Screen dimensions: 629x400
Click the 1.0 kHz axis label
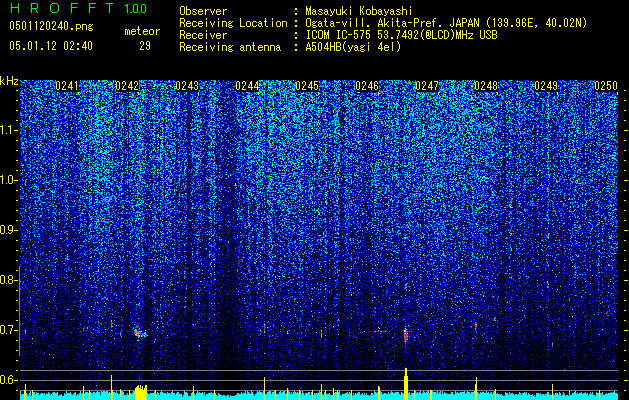[9, 180]
